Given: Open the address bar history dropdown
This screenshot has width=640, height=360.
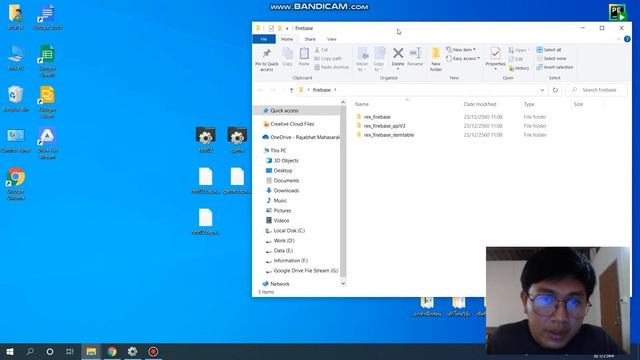Looking at the screenshot, I should click(x=542, y=90).
